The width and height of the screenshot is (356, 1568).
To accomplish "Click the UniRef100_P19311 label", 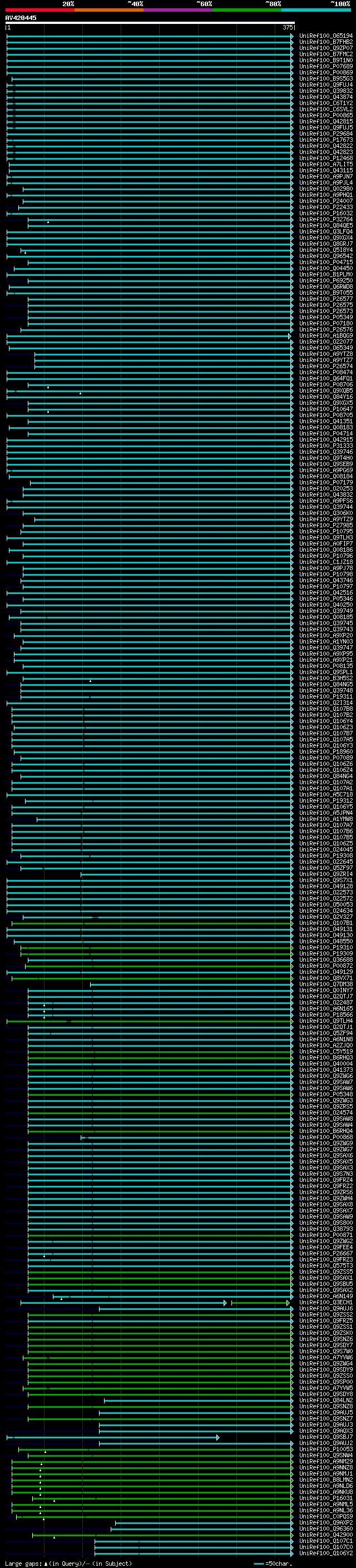I will (325, 697).
